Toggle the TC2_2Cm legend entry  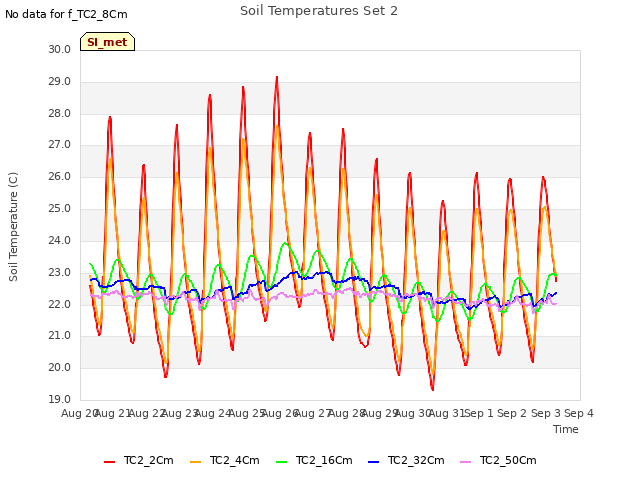(x=139, y=460)
